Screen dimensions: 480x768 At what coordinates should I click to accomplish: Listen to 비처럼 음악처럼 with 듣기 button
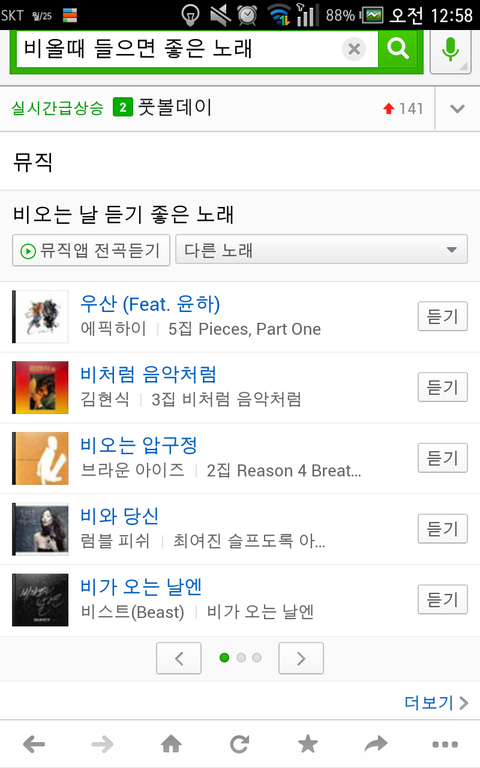(442, 387)
